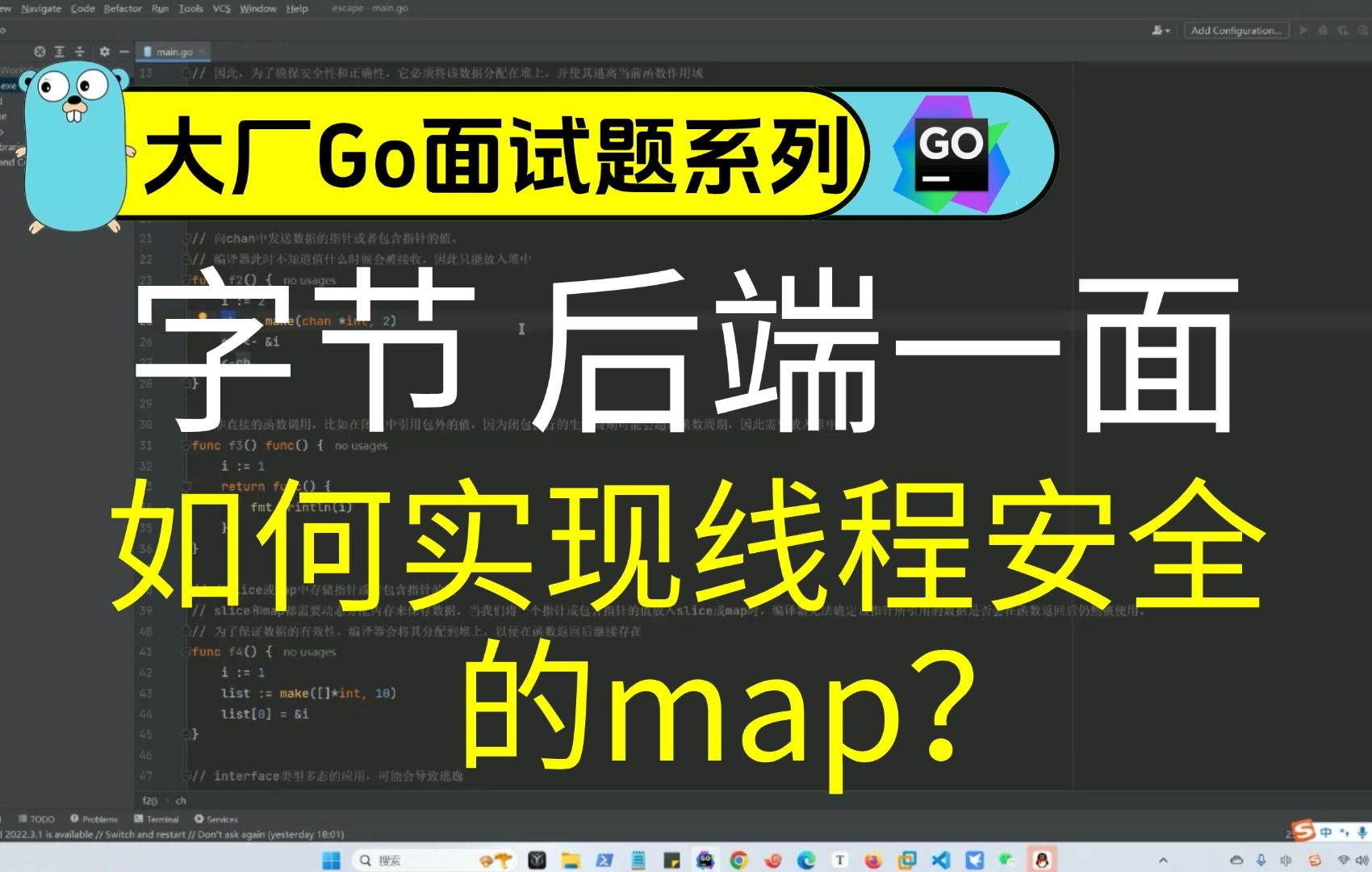
Task: Fold the comment at line 13
Action: [x=186, y=73]
